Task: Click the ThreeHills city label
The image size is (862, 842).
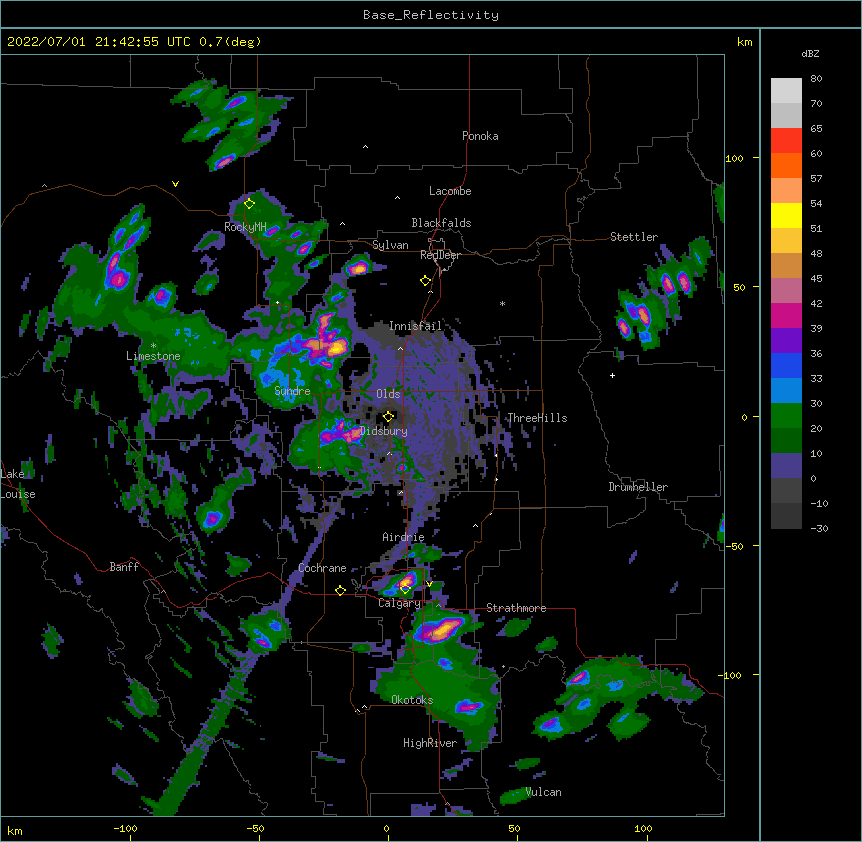Action: (x=537, y=418)
